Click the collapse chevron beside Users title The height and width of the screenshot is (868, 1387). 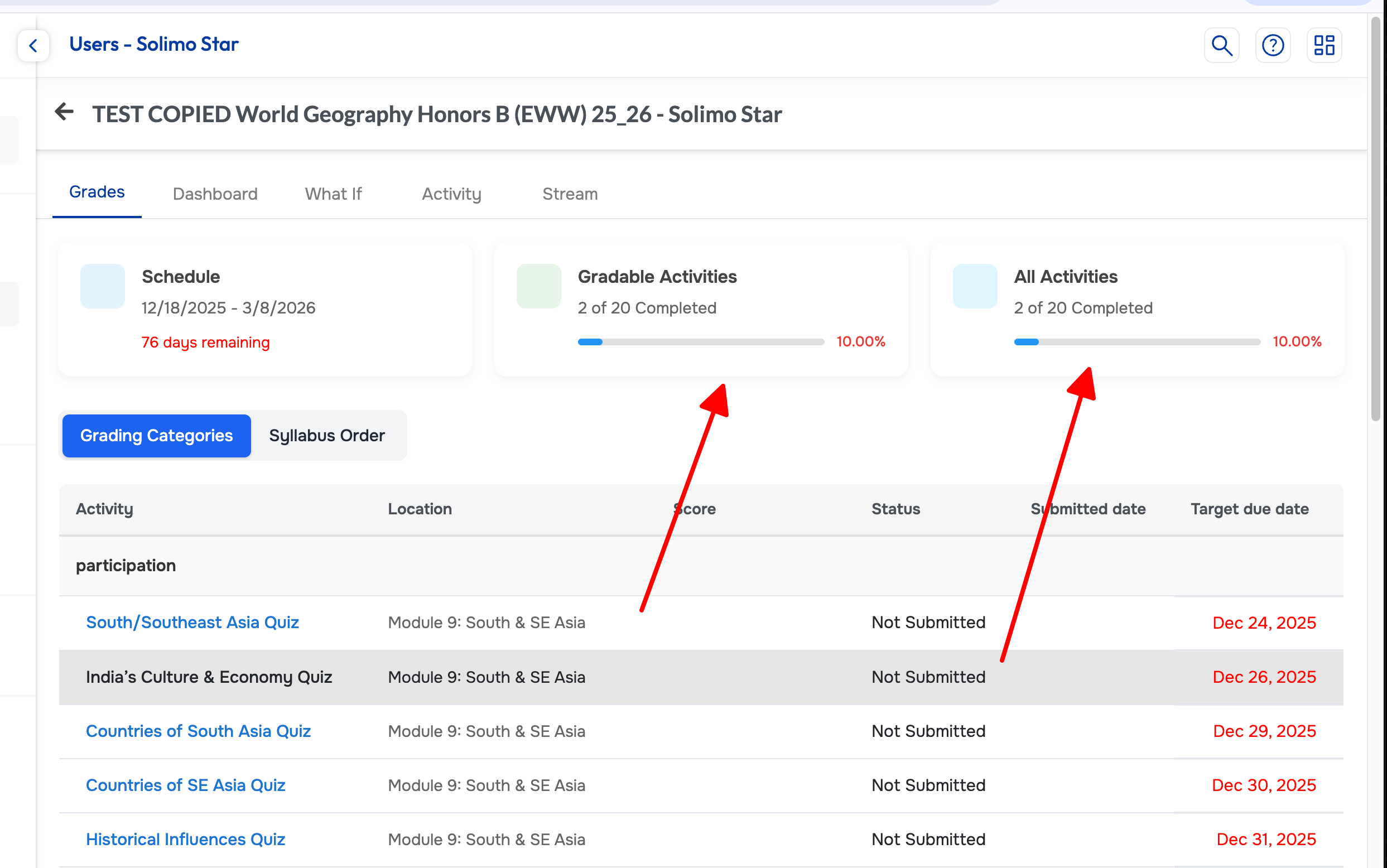click(x=33, y=45)
